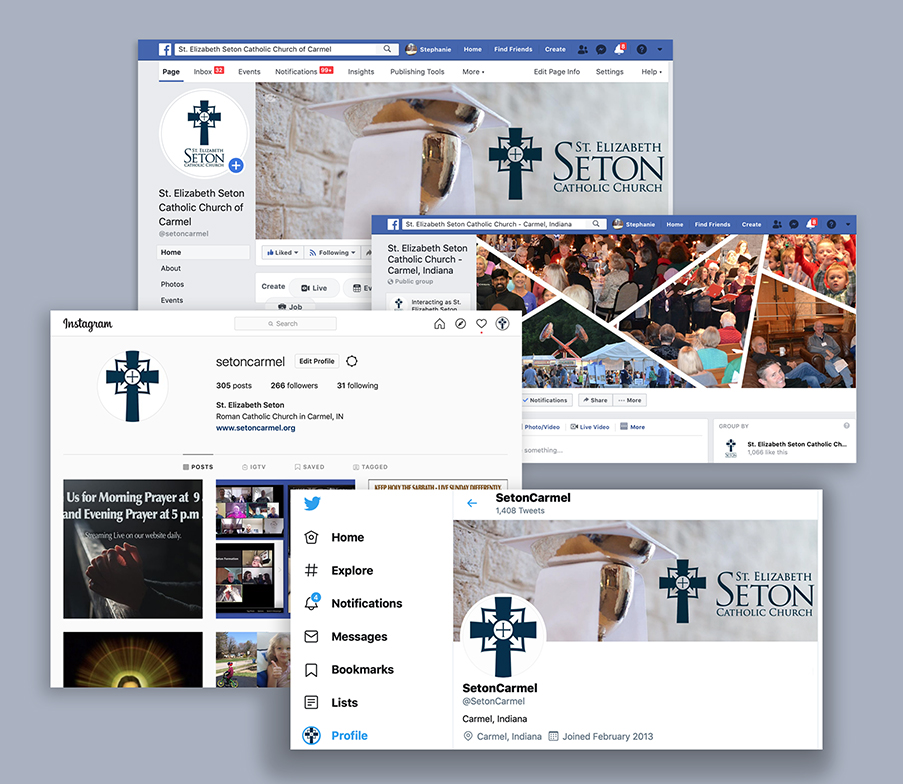Click the Twitter bird logo
Image resolution: width=903 pixels, height=784 pixels.
click(312, 503)
